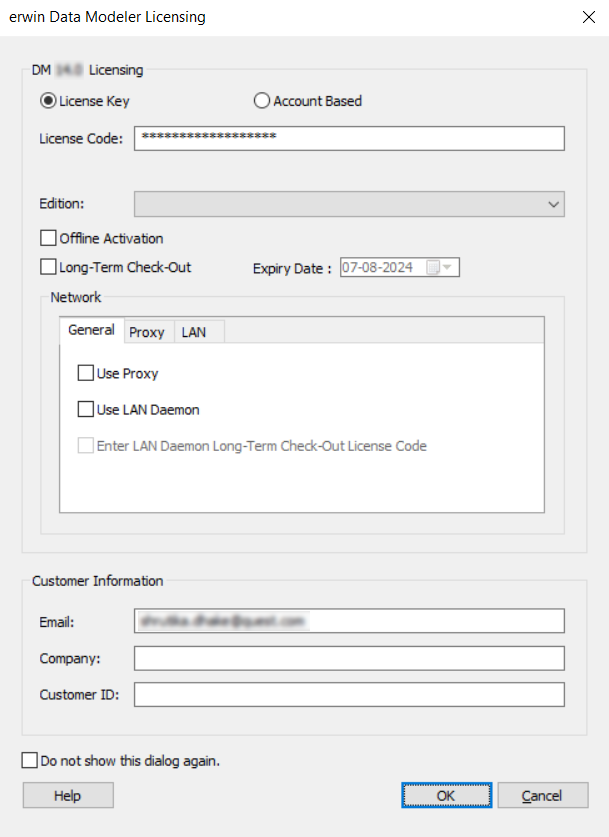Switch to the Proxy tab
The image size is (609, 837).
(x=147, y=331)
